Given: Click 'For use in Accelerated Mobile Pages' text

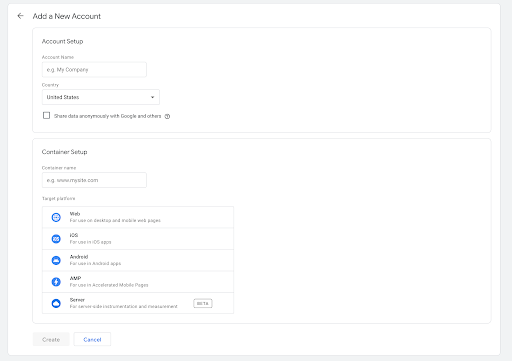Looking at the screenshot, I should pyautogui.click(x=109, y=285).
